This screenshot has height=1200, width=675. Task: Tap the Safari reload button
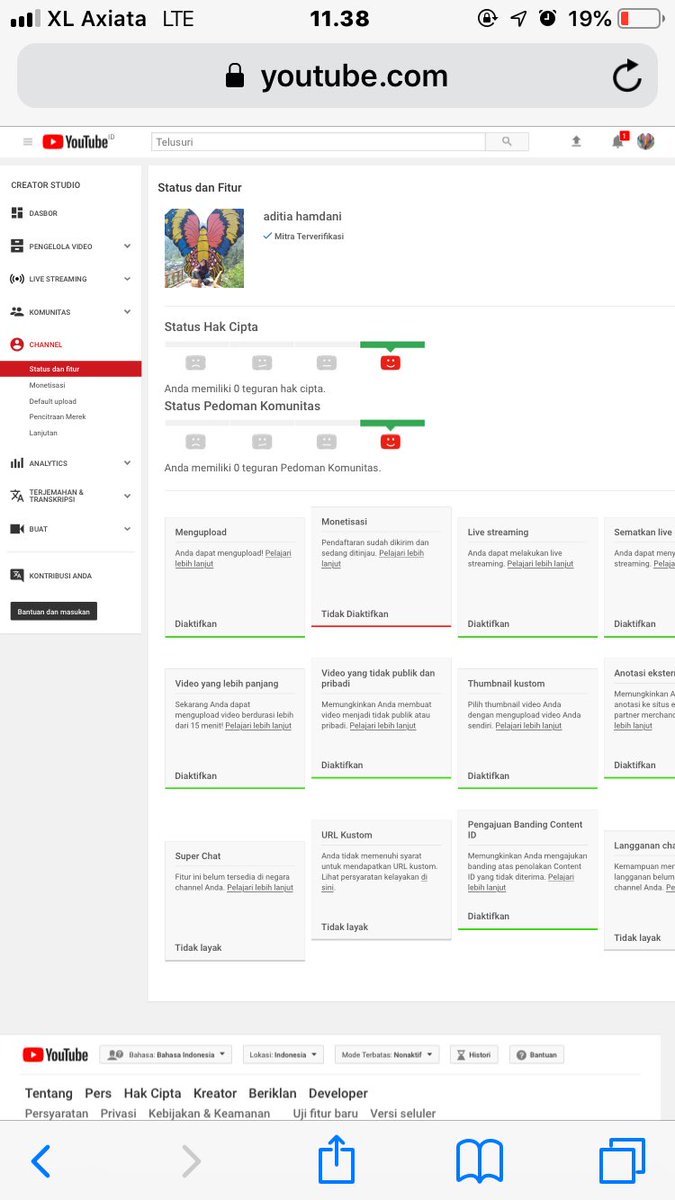[x=627, y=76]
